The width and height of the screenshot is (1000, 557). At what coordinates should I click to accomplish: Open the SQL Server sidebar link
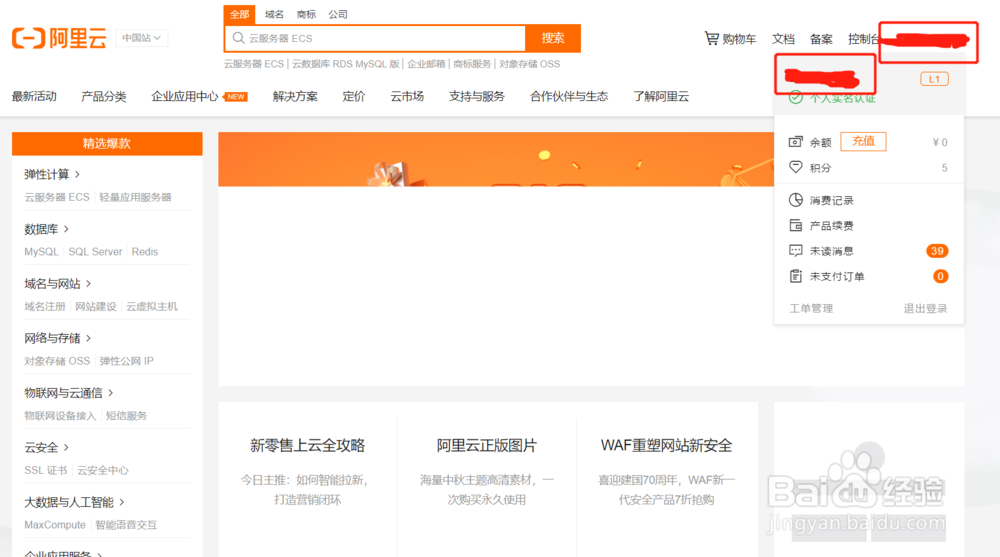(95, 251)
